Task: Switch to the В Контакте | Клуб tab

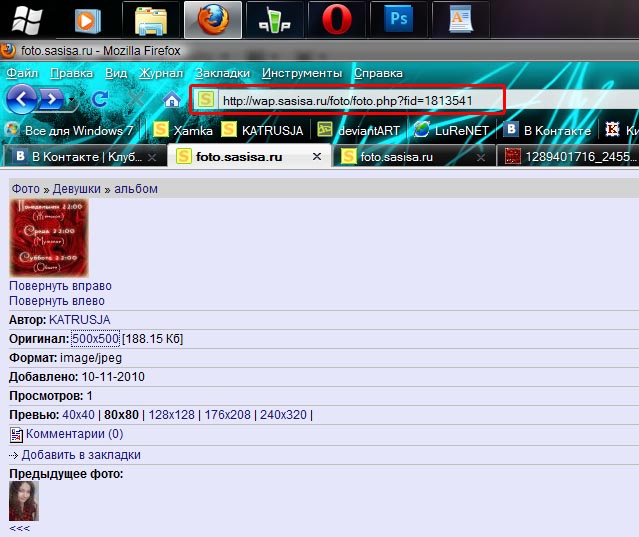Action: [80, 157]
